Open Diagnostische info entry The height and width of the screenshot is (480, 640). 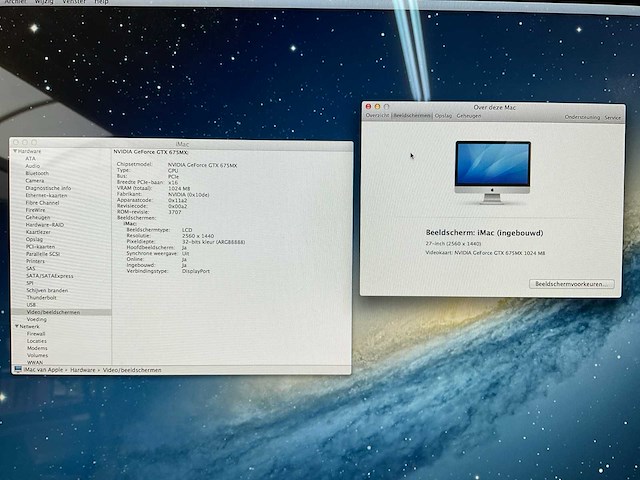48,188
